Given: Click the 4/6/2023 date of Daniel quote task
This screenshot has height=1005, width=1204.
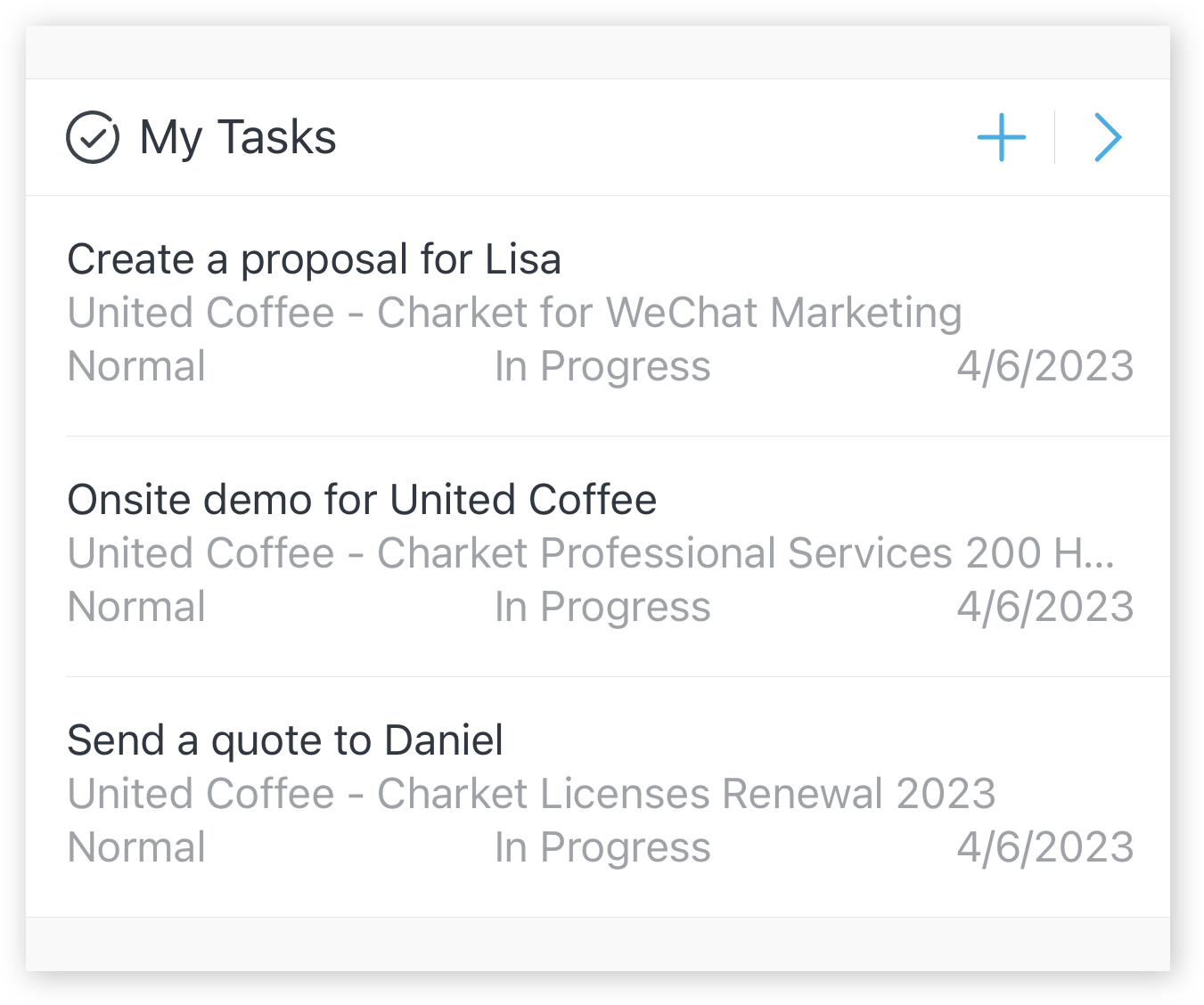Looking at the screenshot, I should click(x=1045, y=847).
